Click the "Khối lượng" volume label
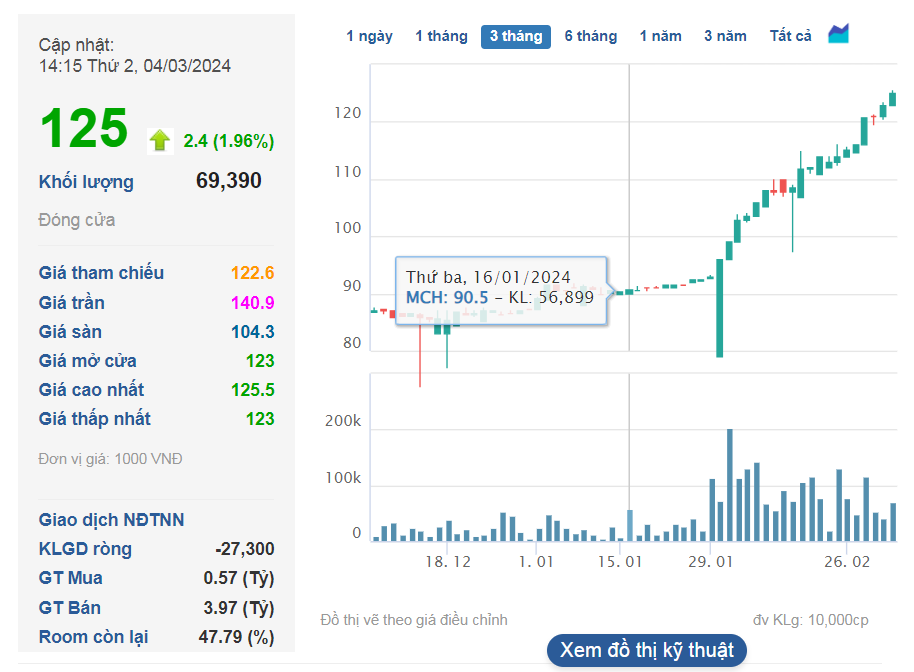 pos(85,181)
